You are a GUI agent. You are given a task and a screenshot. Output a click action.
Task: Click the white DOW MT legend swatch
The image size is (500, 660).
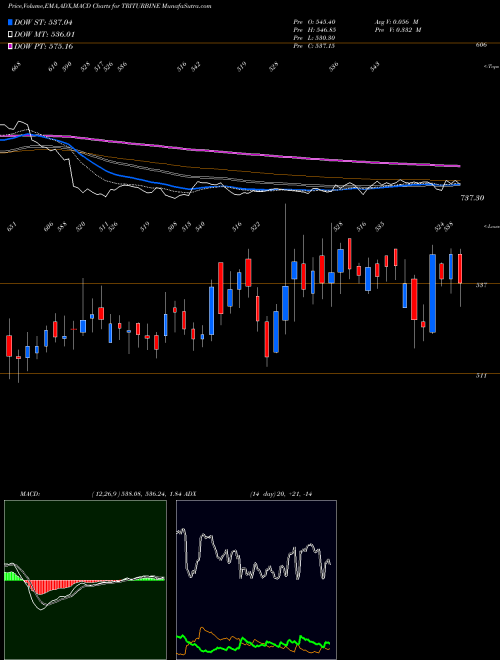click(x=11, y=35)
